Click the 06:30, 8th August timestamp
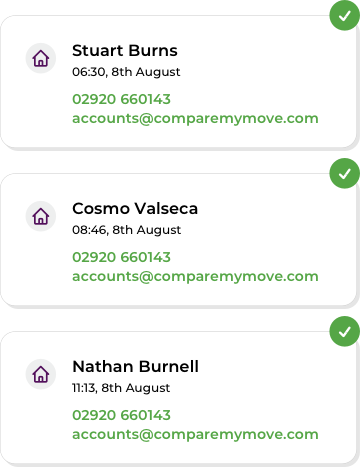 126,72
